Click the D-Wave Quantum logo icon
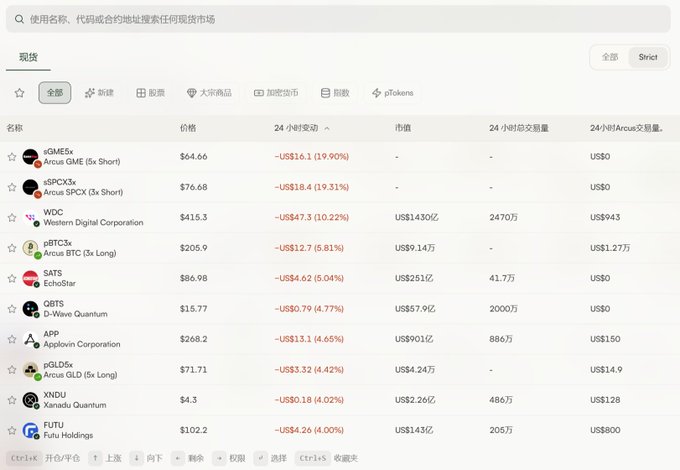The width and height of the screenshot is (680, 470). (31, 309)
